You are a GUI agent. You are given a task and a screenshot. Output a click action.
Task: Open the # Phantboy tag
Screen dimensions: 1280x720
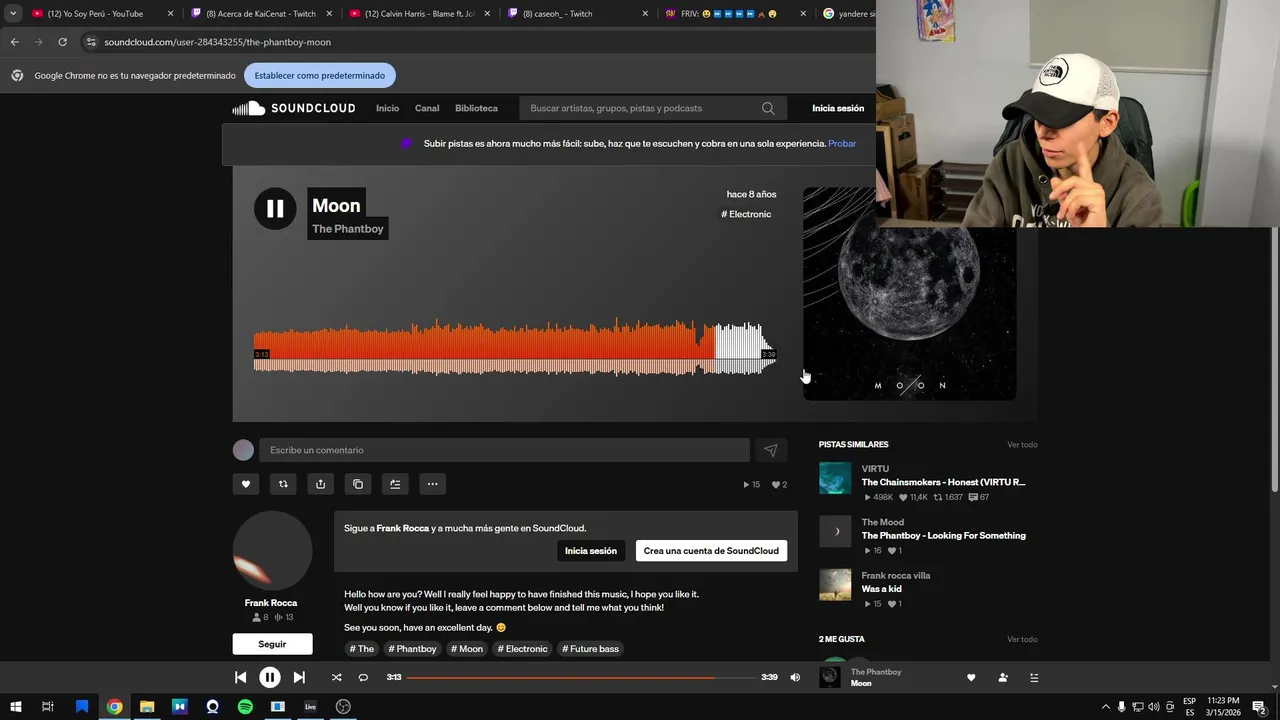pyautogui.click(x=413, y=649)
